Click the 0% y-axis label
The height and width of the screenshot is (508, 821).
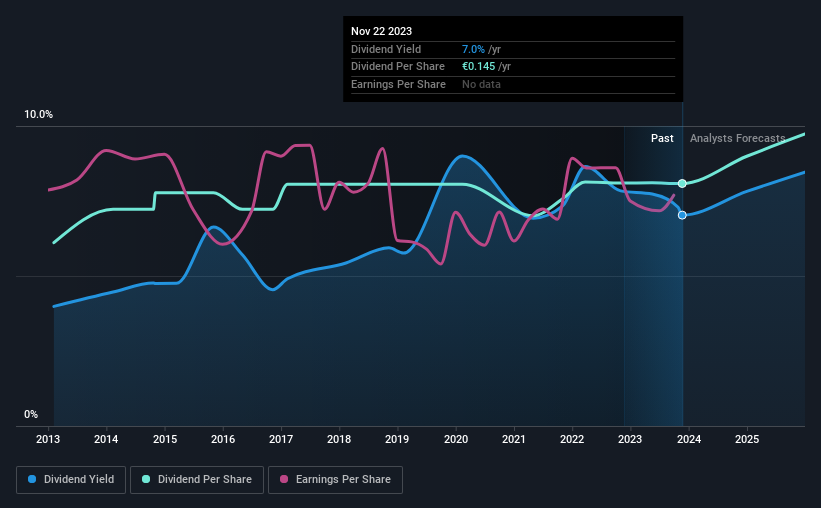31,414
